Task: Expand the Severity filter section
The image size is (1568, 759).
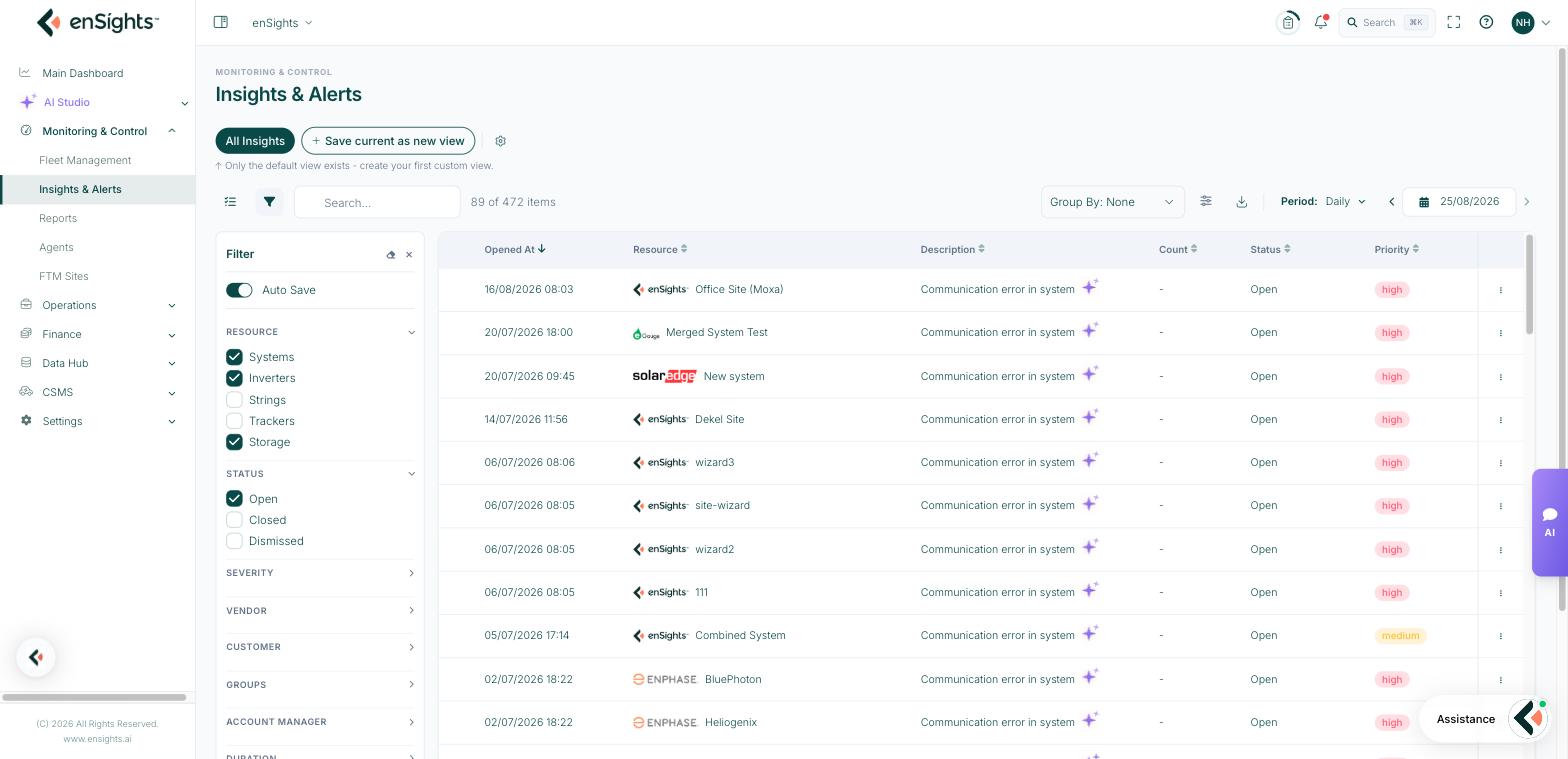Action: point(320,573)
